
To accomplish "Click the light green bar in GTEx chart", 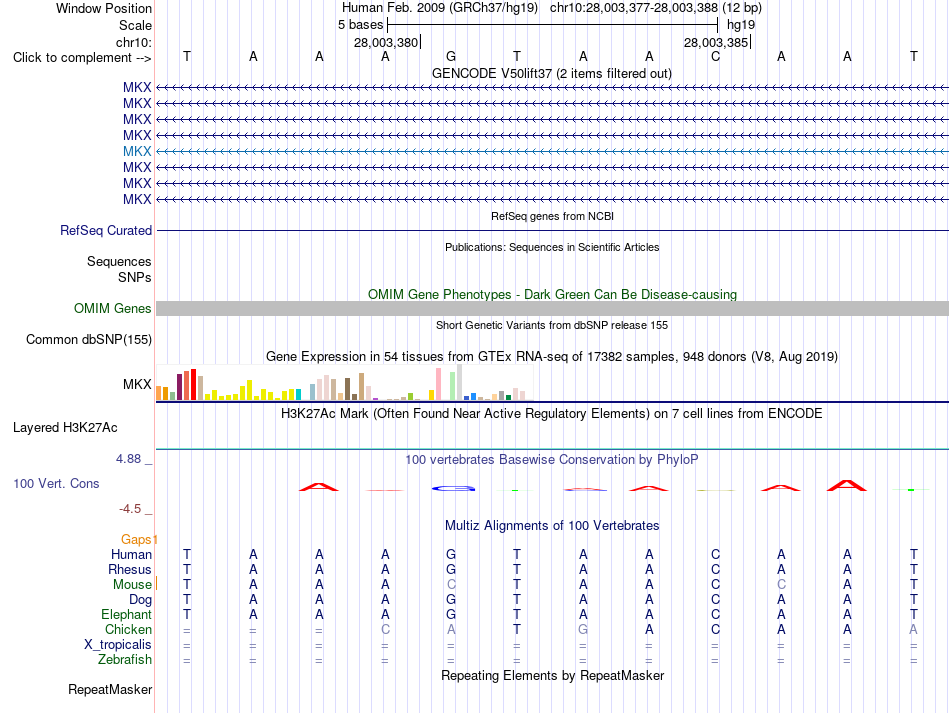I will (x=453, y=386).
